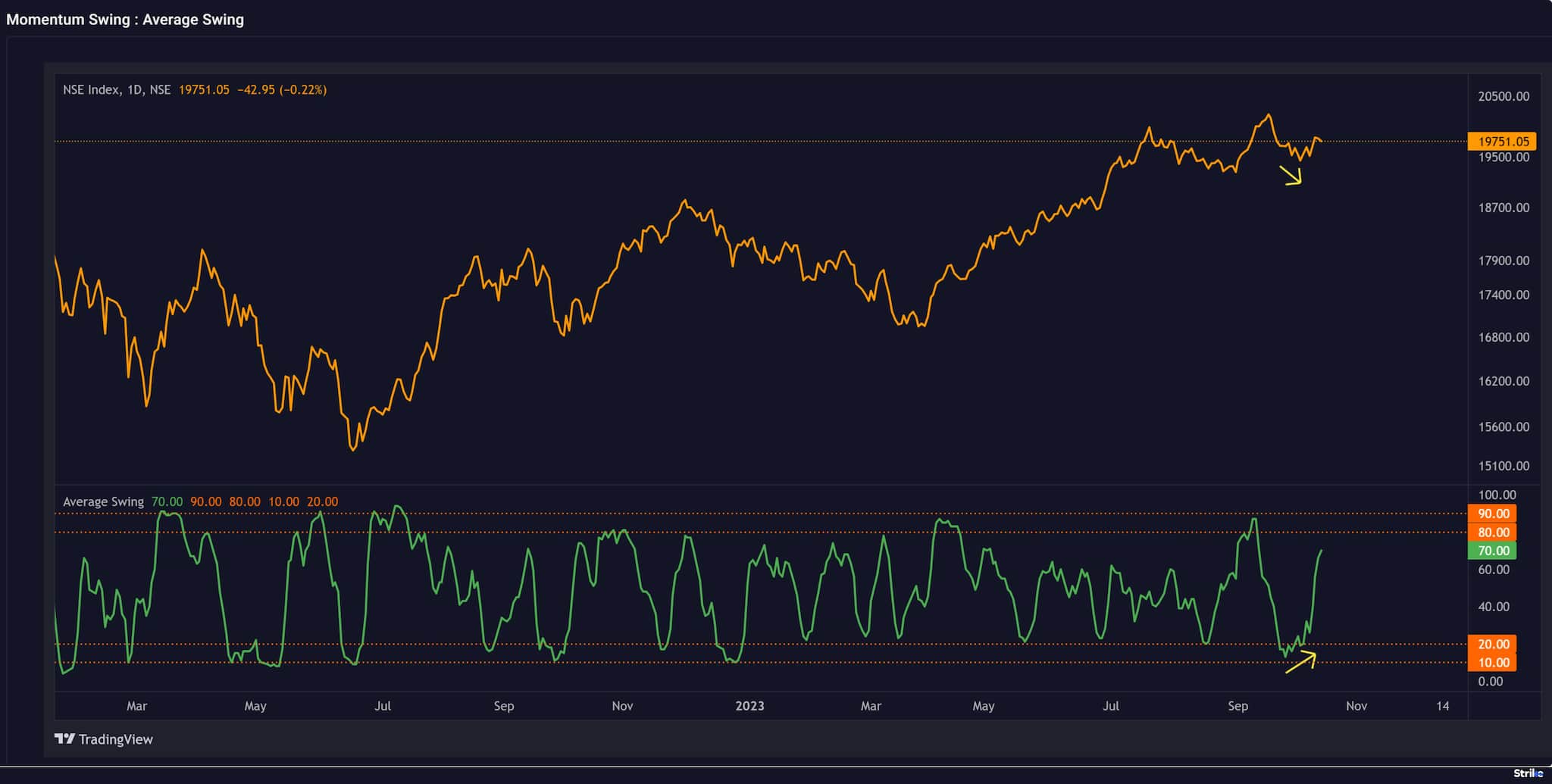
Task: Click the 2023 label on the time axis
Action: [749, 706]
